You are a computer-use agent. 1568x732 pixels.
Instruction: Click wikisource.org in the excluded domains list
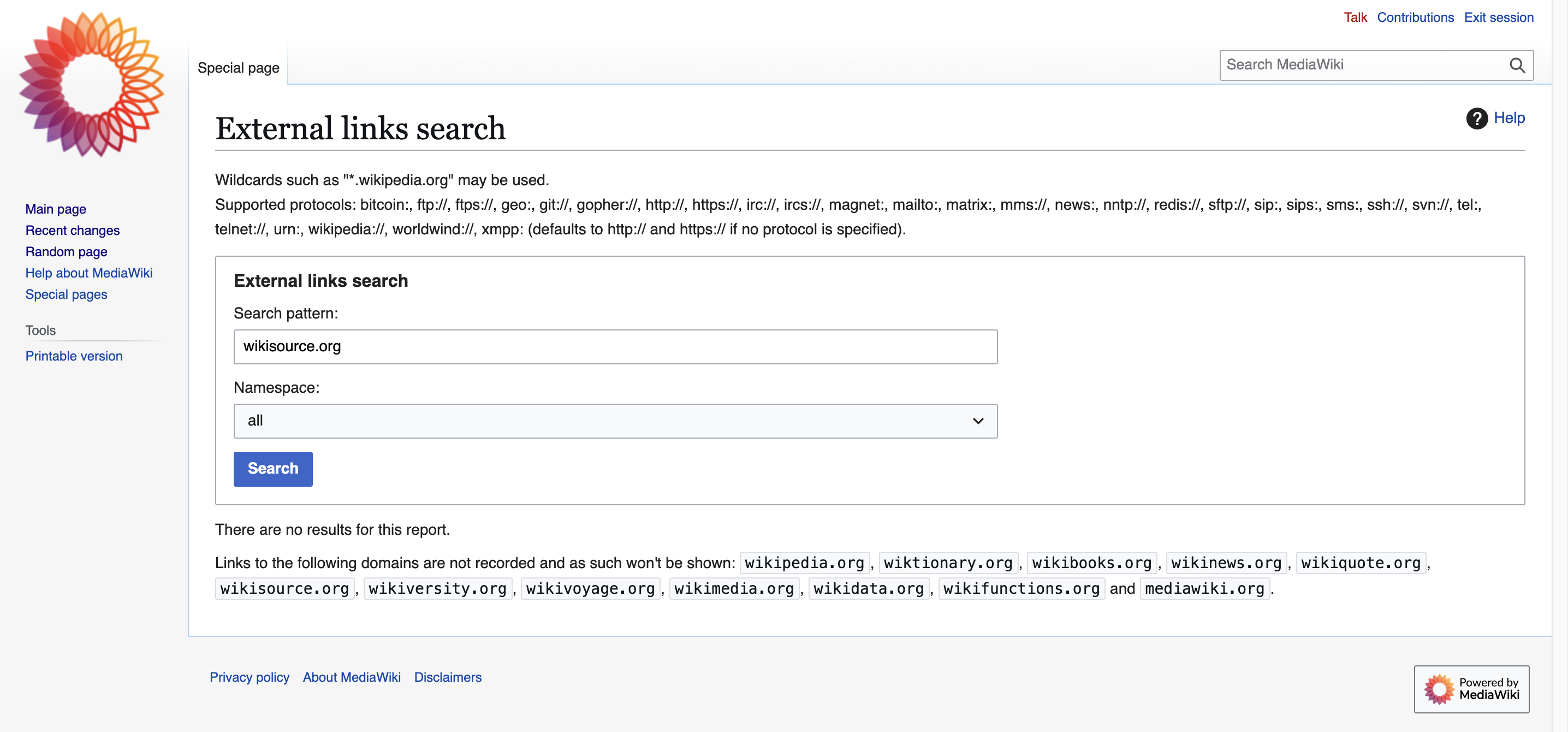coord(284,588)
